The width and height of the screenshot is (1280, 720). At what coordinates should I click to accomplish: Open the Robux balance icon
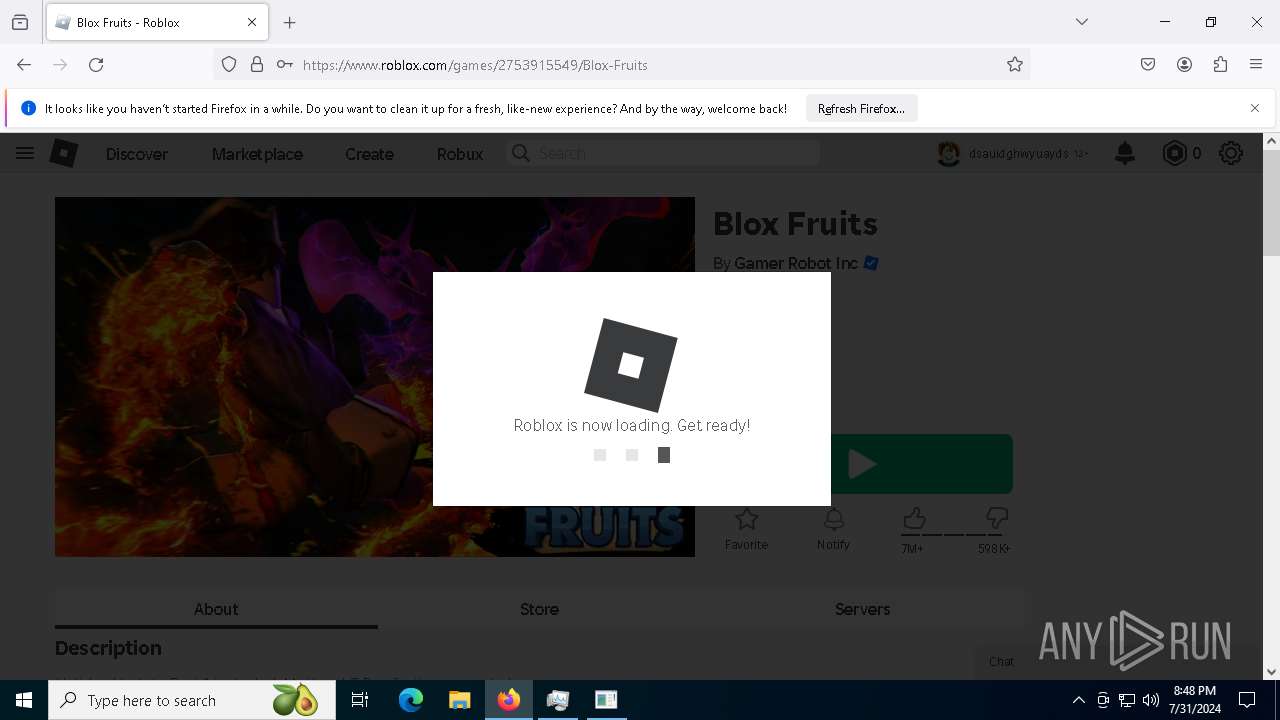pyautogui.click(x=1174, y=153)
